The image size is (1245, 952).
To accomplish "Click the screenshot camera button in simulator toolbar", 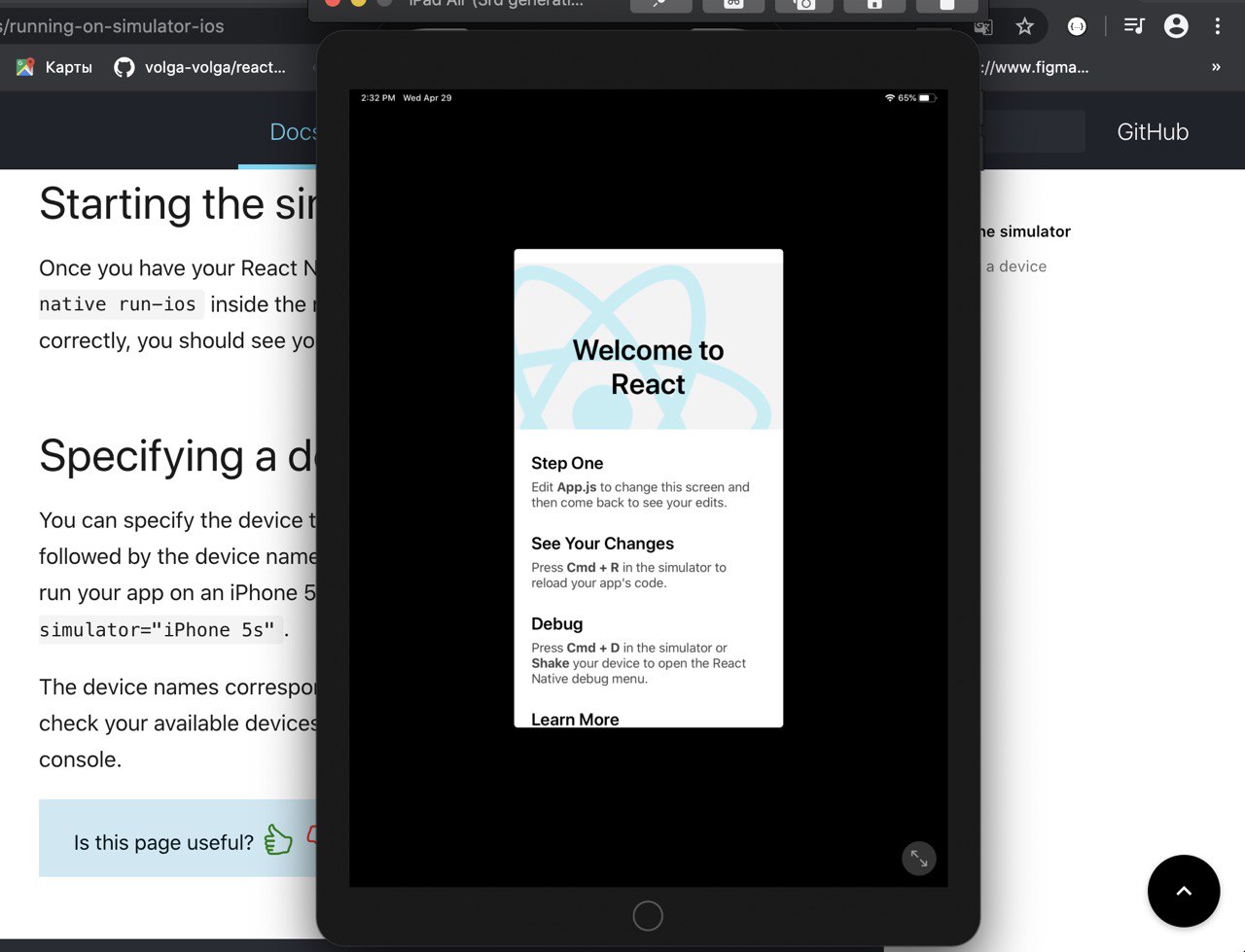I will click(x=803, y=4).
